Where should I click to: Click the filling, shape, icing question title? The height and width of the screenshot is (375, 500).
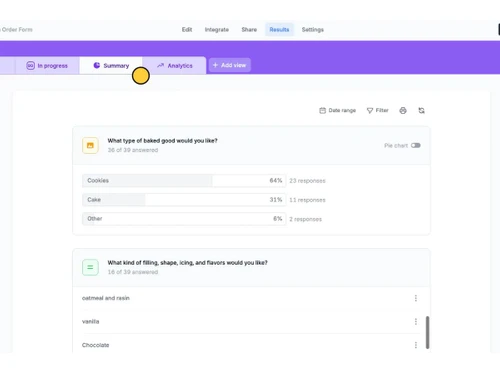point(187,263)
